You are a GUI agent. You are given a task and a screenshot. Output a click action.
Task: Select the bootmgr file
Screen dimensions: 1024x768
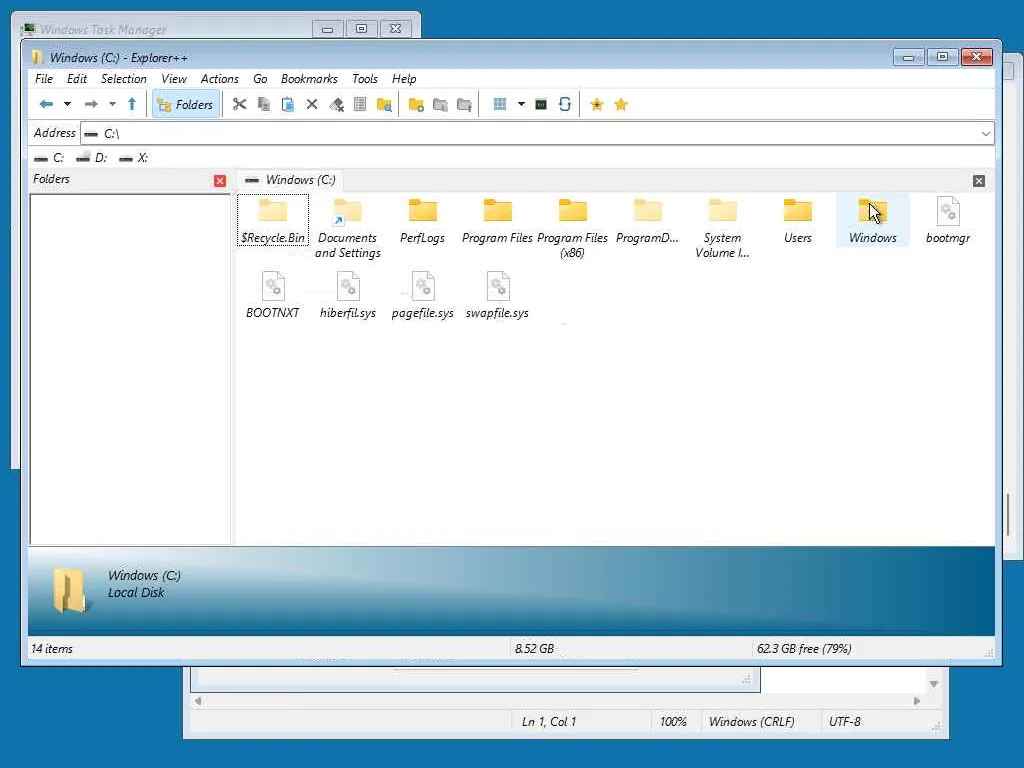948,220
